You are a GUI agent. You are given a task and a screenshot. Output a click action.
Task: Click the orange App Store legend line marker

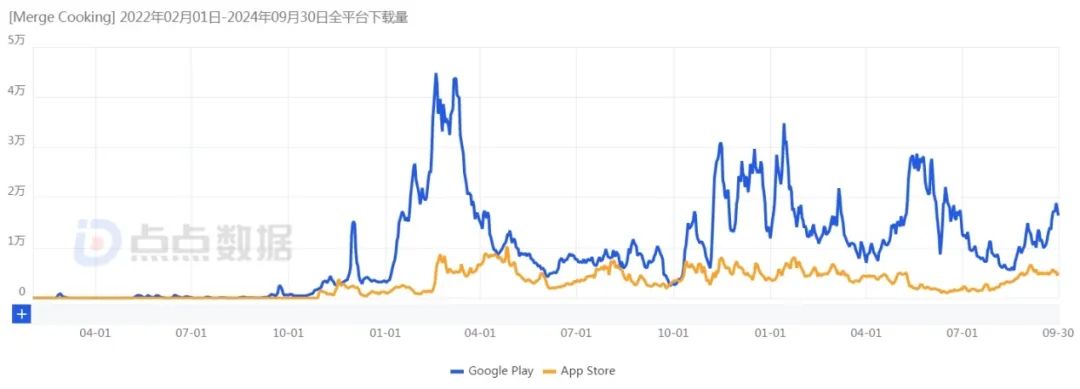tap(550, 372)
